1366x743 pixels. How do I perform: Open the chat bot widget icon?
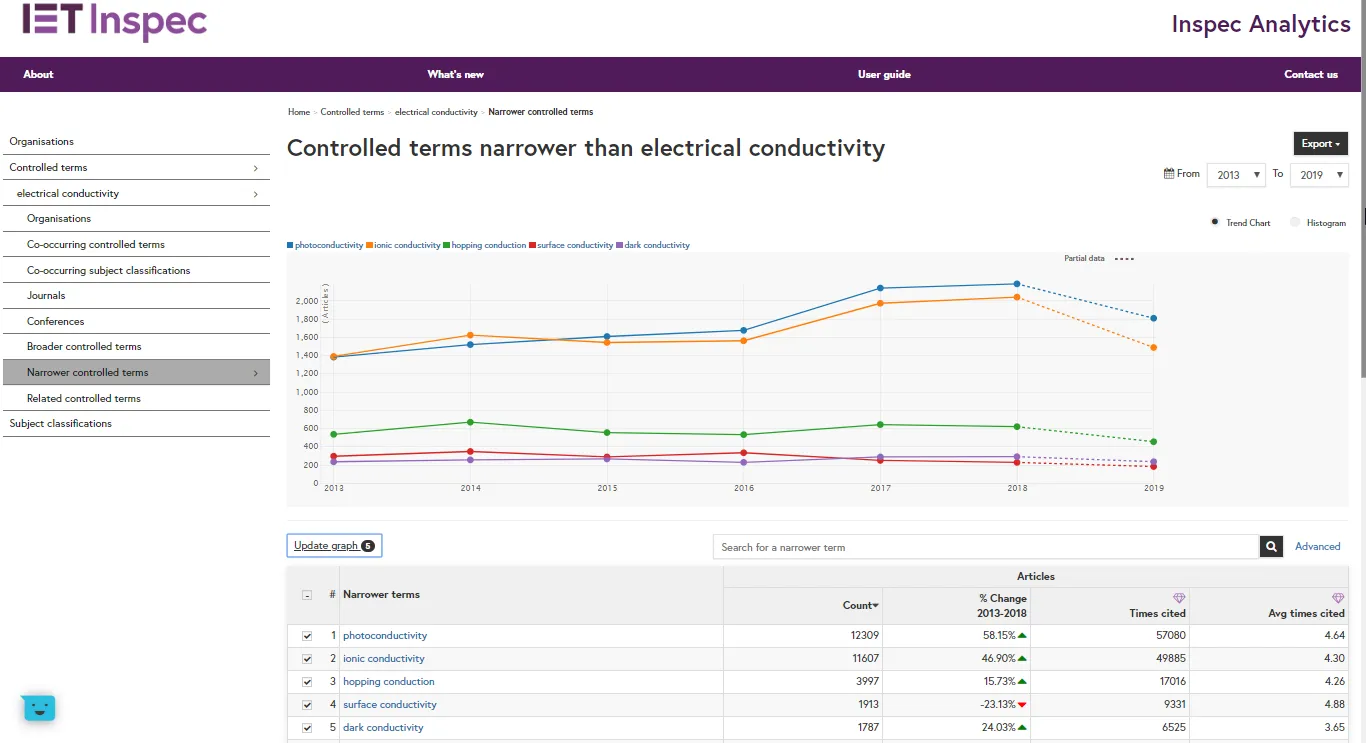(x=38, y=708)
